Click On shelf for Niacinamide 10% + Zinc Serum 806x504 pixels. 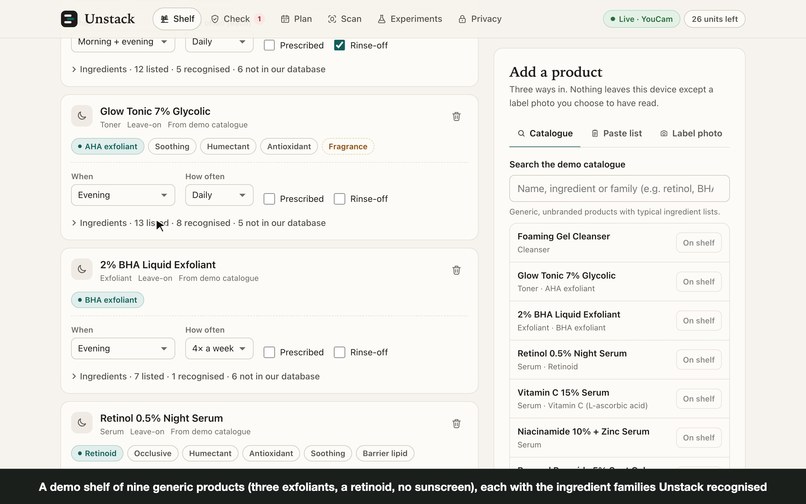699,438
